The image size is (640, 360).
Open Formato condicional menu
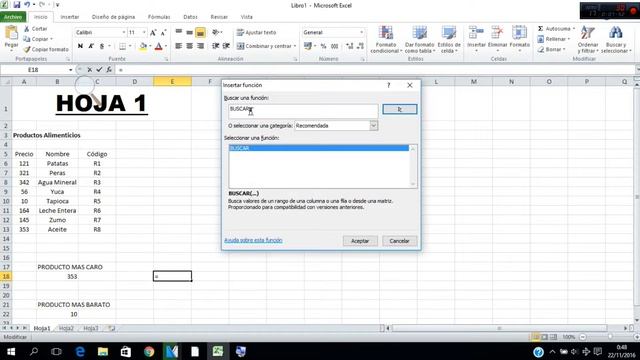386,40
